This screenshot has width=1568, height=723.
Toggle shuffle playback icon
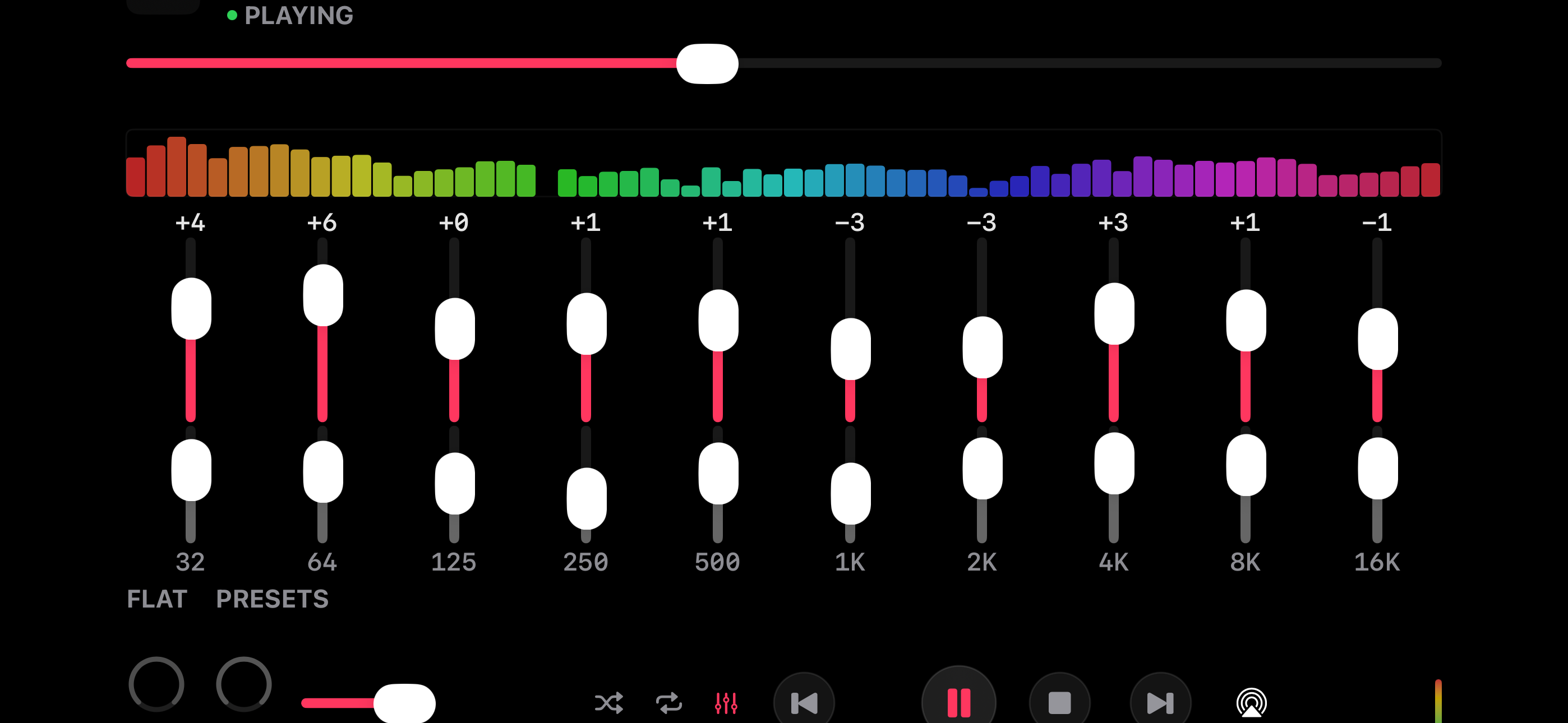[608, 703]
